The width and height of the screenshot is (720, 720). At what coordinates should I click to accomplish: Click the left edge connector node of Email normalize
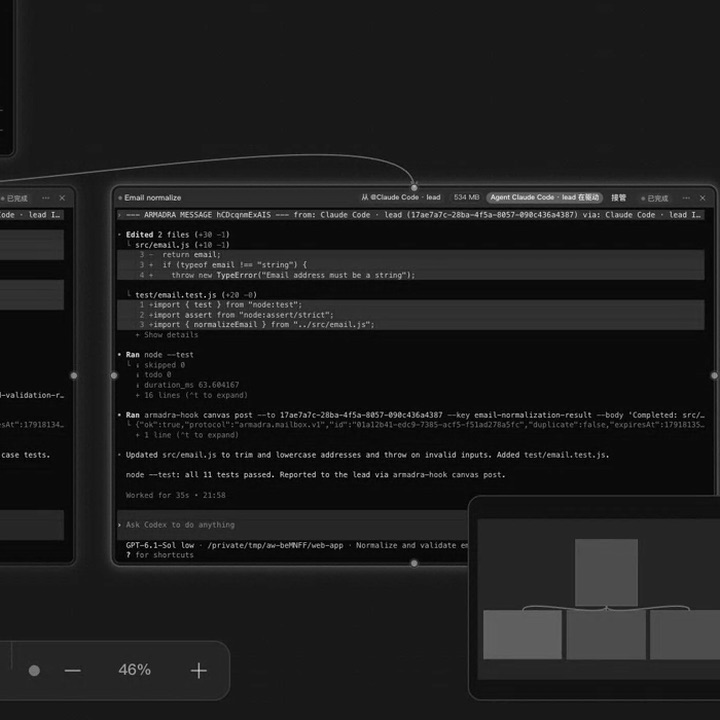point(114,376)
